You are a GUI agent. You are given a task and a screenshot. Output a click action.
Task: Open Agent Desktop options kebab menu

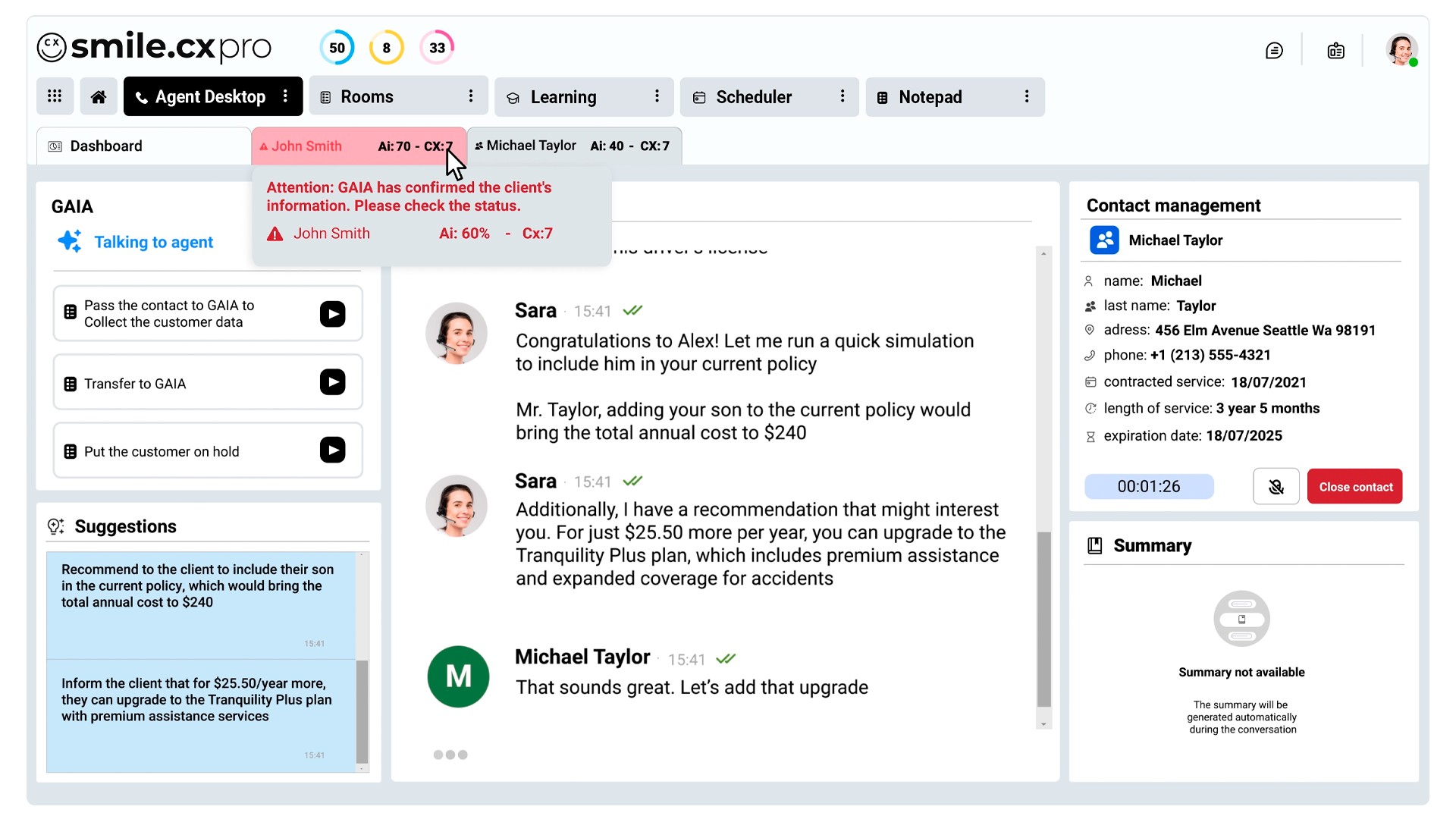click(285, 96)
